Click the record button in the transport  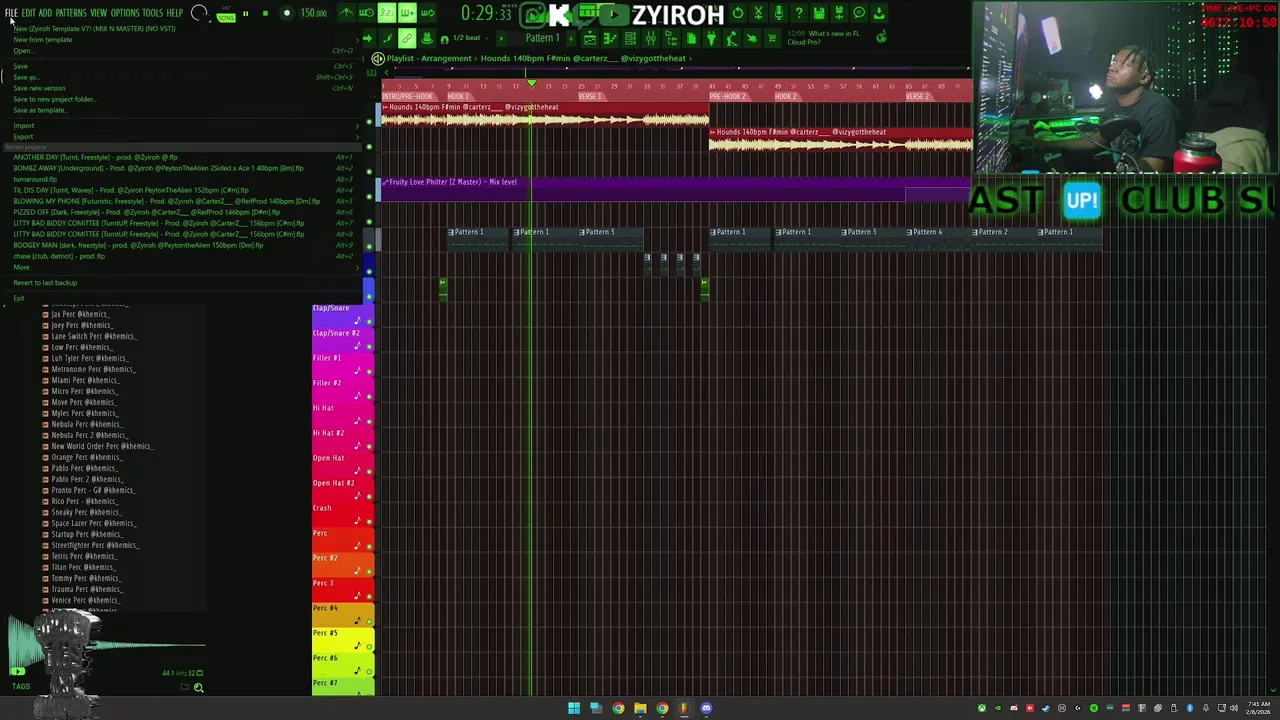(286, 13)
